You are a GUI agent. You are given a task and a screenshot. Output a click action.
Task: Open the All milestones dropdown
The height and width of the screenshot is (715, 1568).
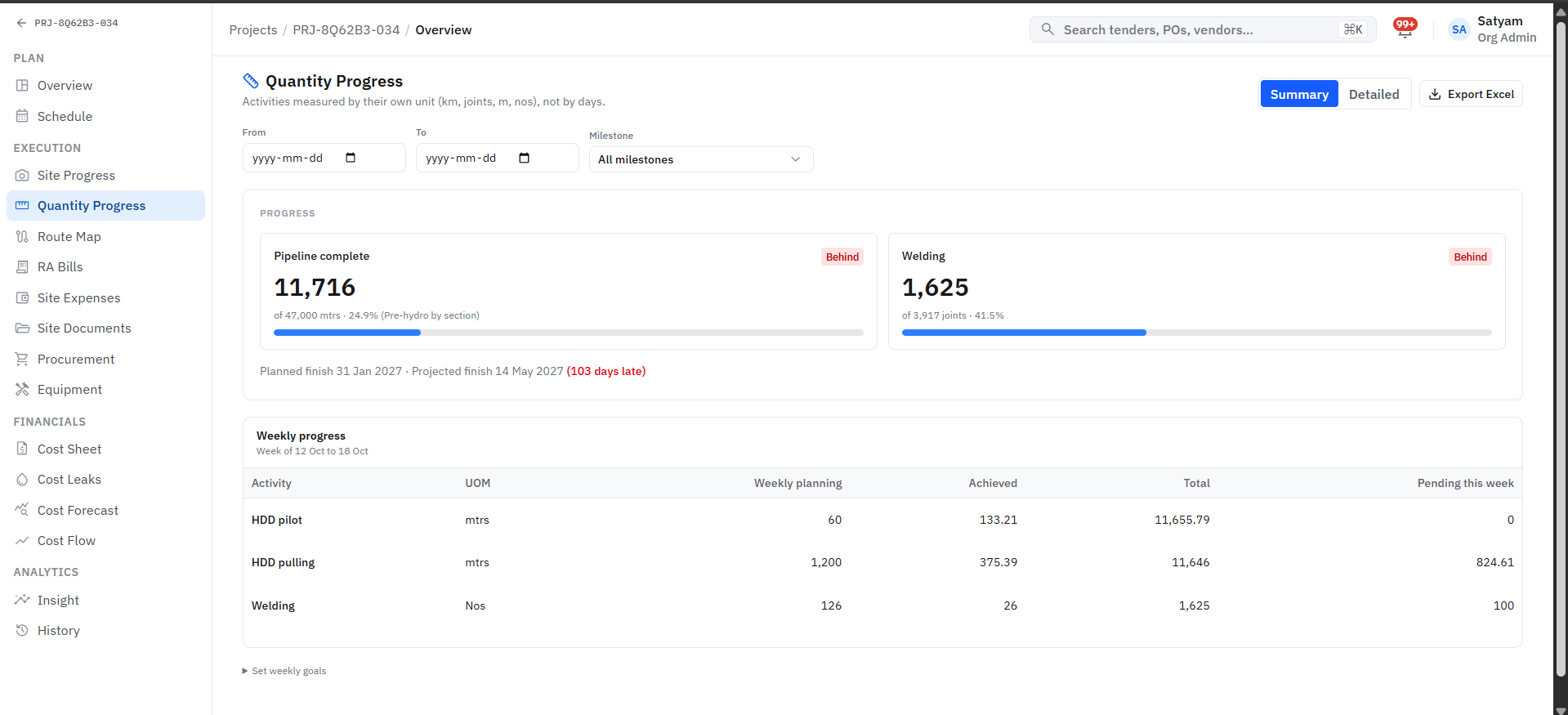tap(701, 159)
